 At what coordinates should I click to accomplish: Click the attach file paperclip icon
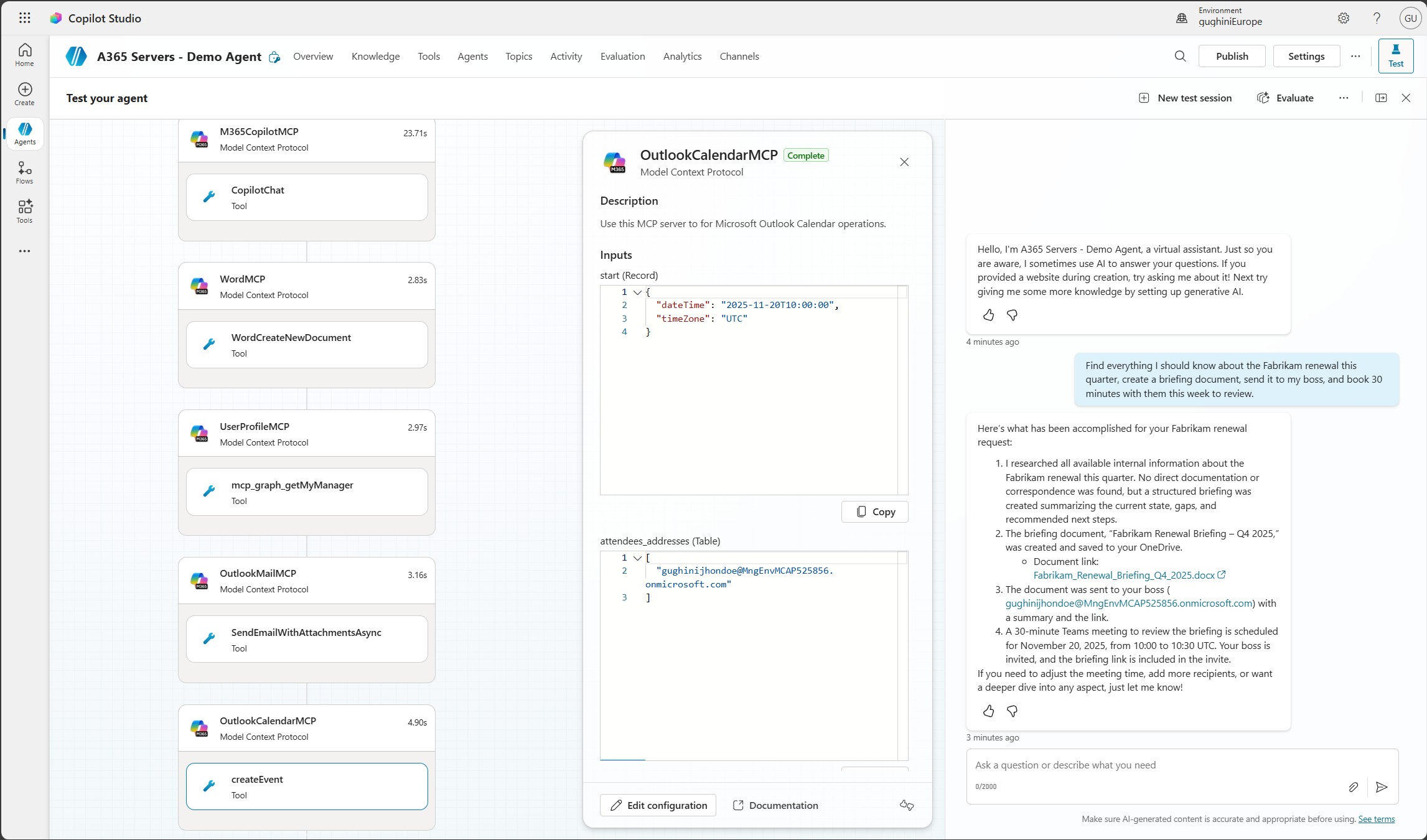pos(1354,787)
